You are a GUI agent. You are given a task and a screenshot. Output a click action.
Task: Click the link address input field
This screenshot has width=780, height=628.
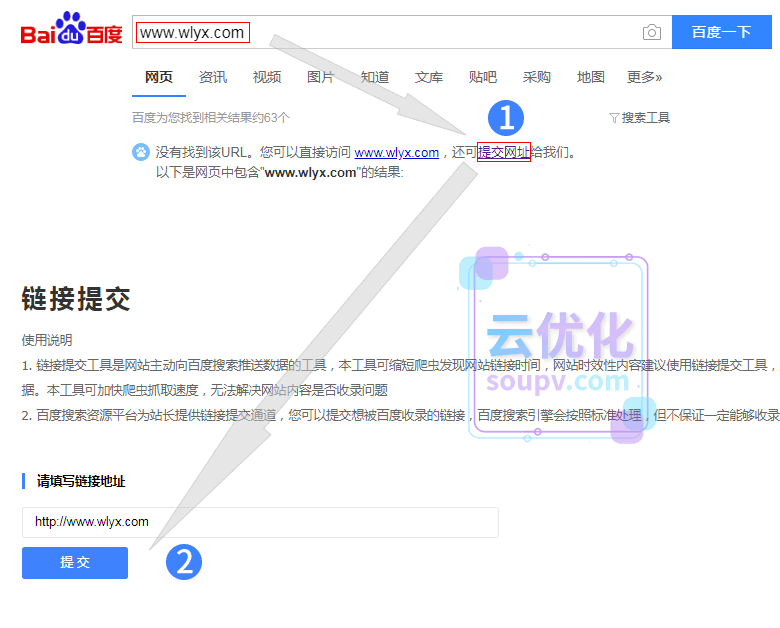click(x=260, y=522)
